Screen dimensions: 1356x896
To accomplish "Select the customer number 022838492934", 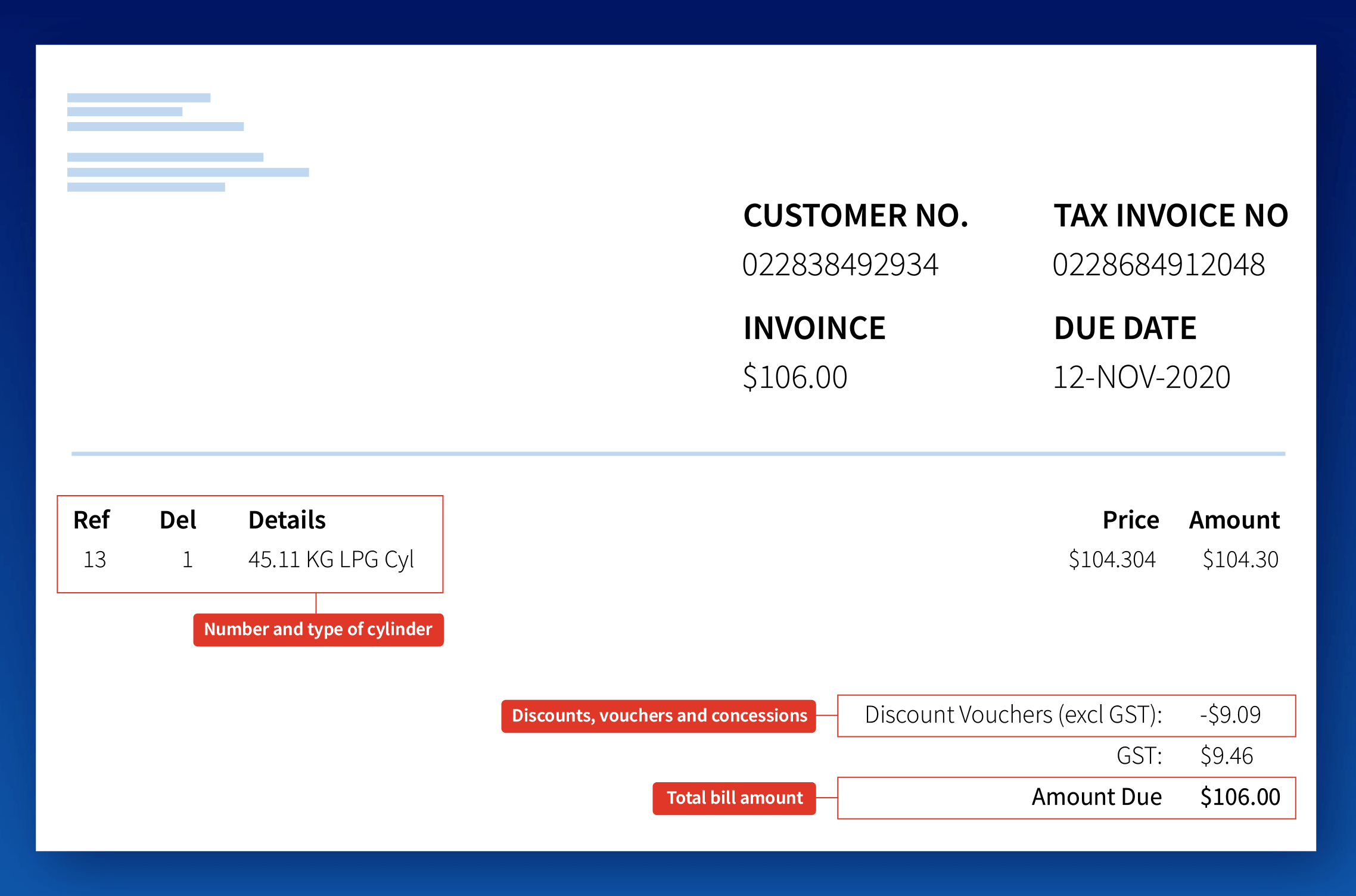I will 840,265.
